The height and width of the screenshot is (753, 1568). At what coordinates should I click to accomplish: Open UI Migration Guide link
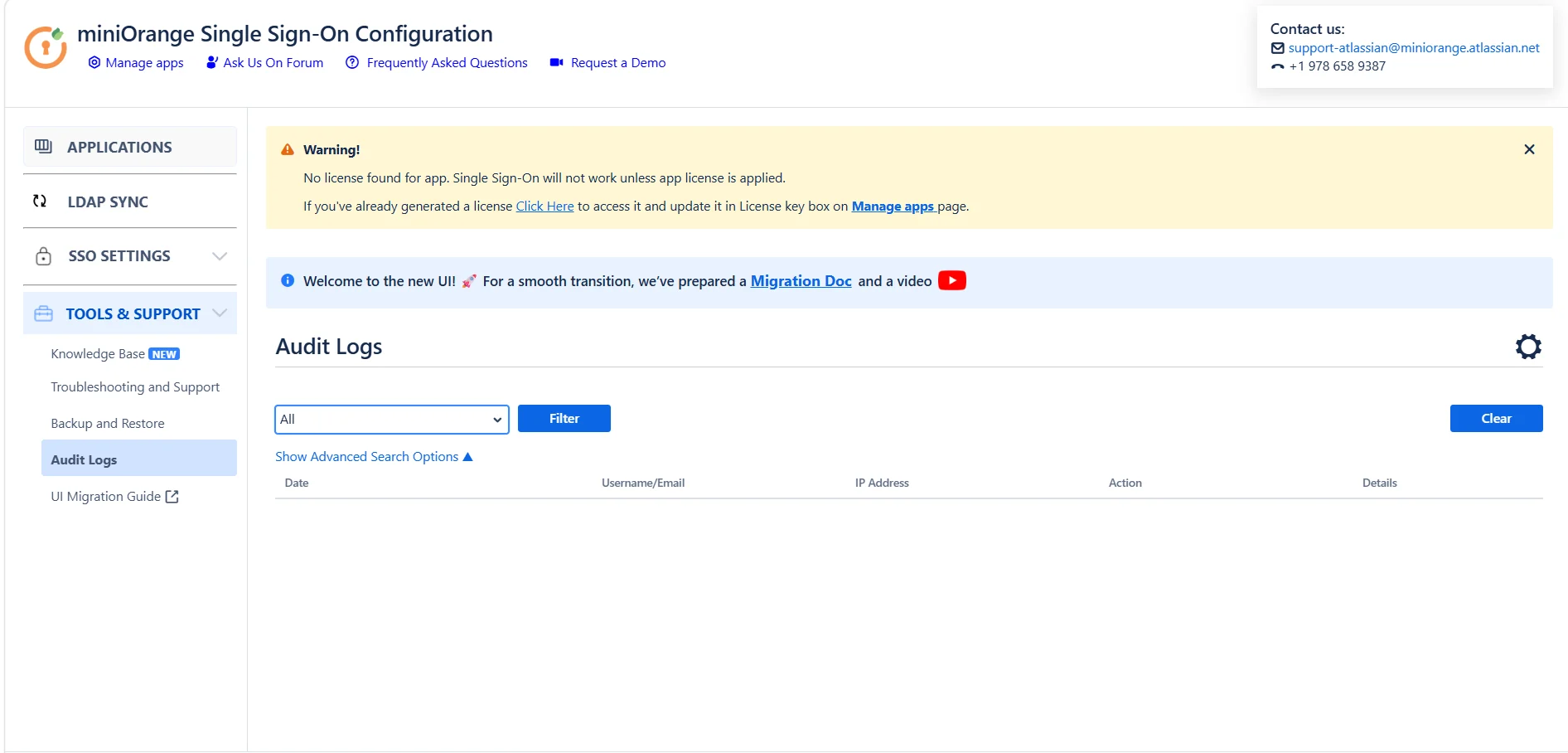pyautogui.click(x=106, y=497)
